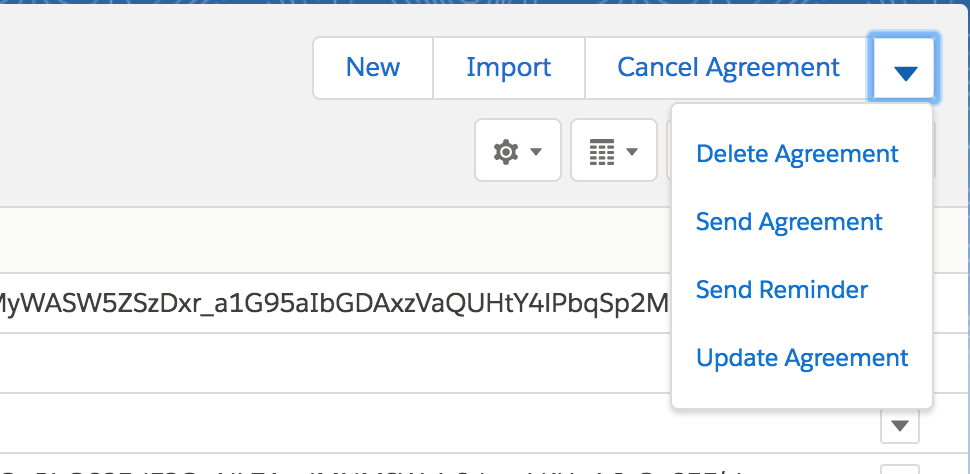This screenshot has height=474, width=970.
Task: Click the small caret beside the grid icon
Action: pyautogui.click(x=632, y=152)
